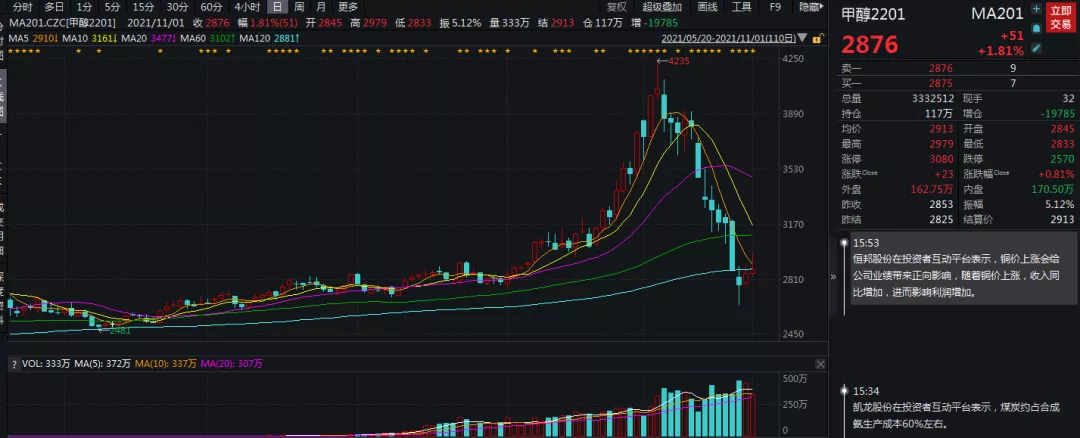
Task: Click the MA201 contract code in header
Action: [997, 14]
